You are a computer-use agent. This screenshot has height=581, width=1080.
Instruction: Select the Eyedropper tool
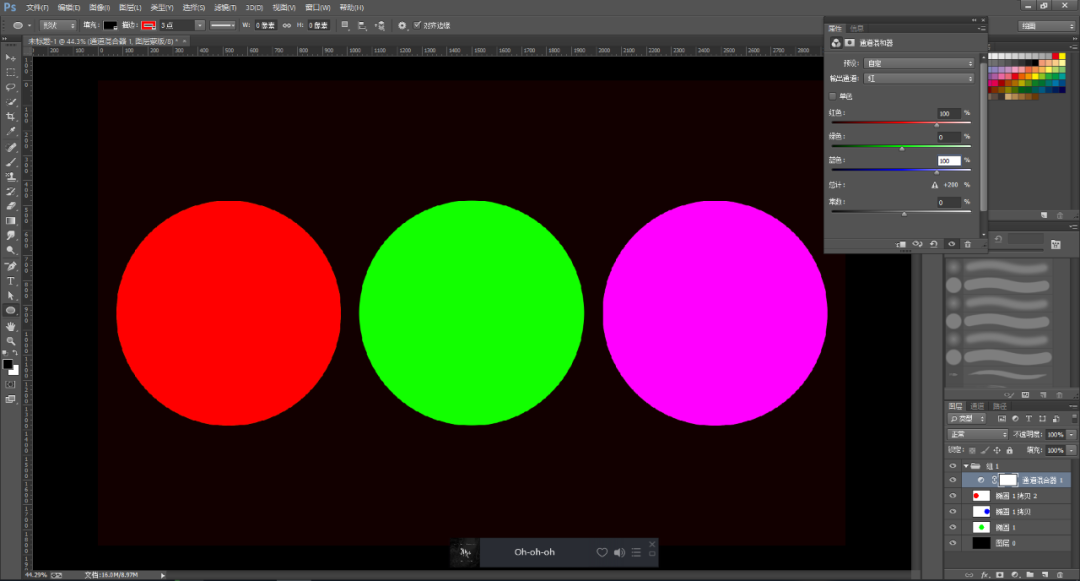click(10, 131)
